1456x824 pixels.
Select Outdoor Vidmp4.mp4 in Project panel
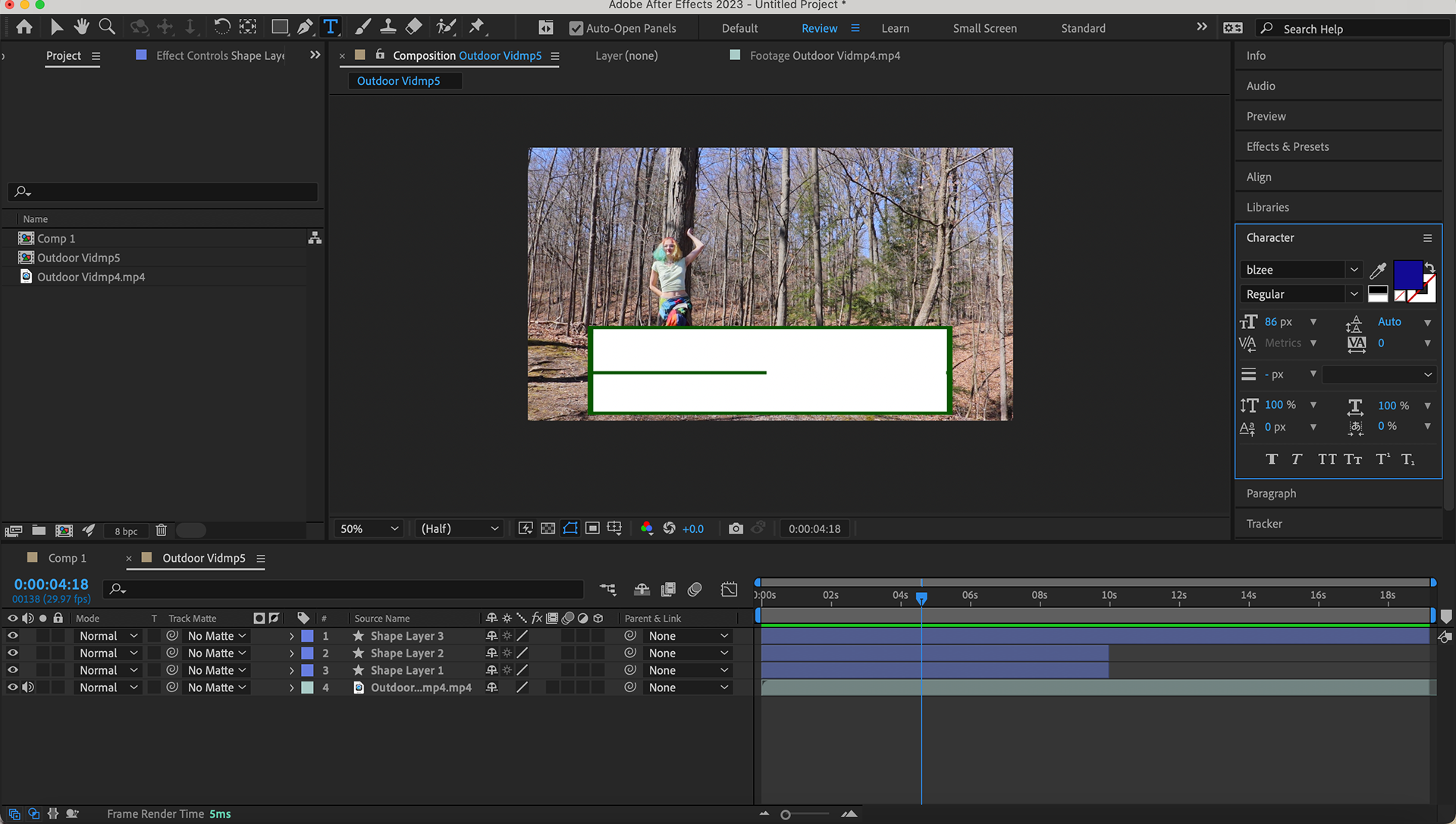[x=91, y=277]
